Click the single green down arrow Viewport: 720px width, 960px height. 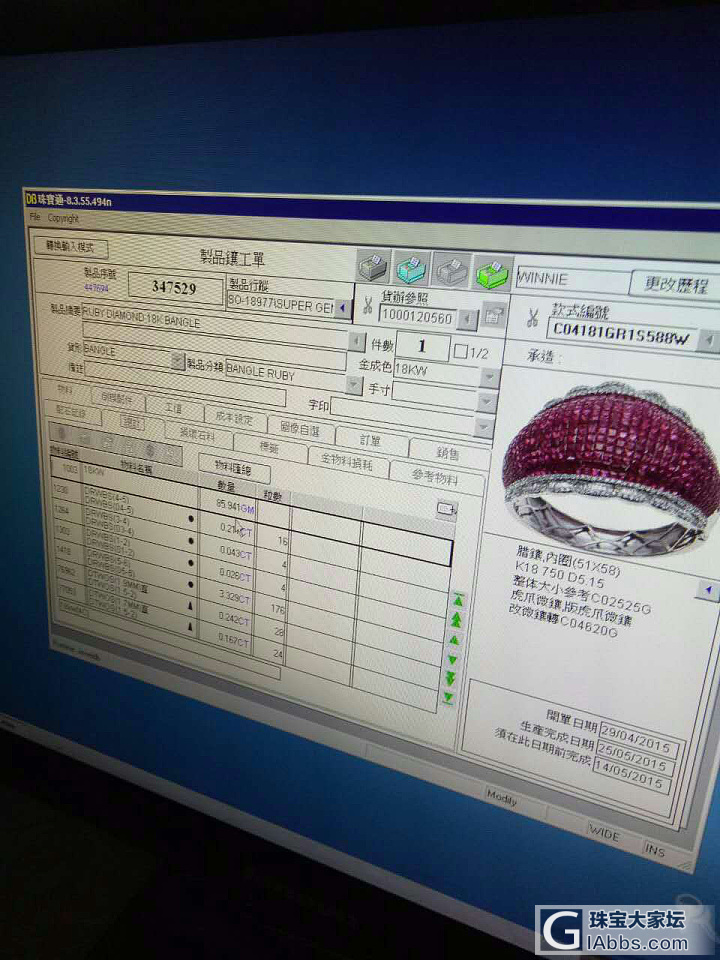452,659
